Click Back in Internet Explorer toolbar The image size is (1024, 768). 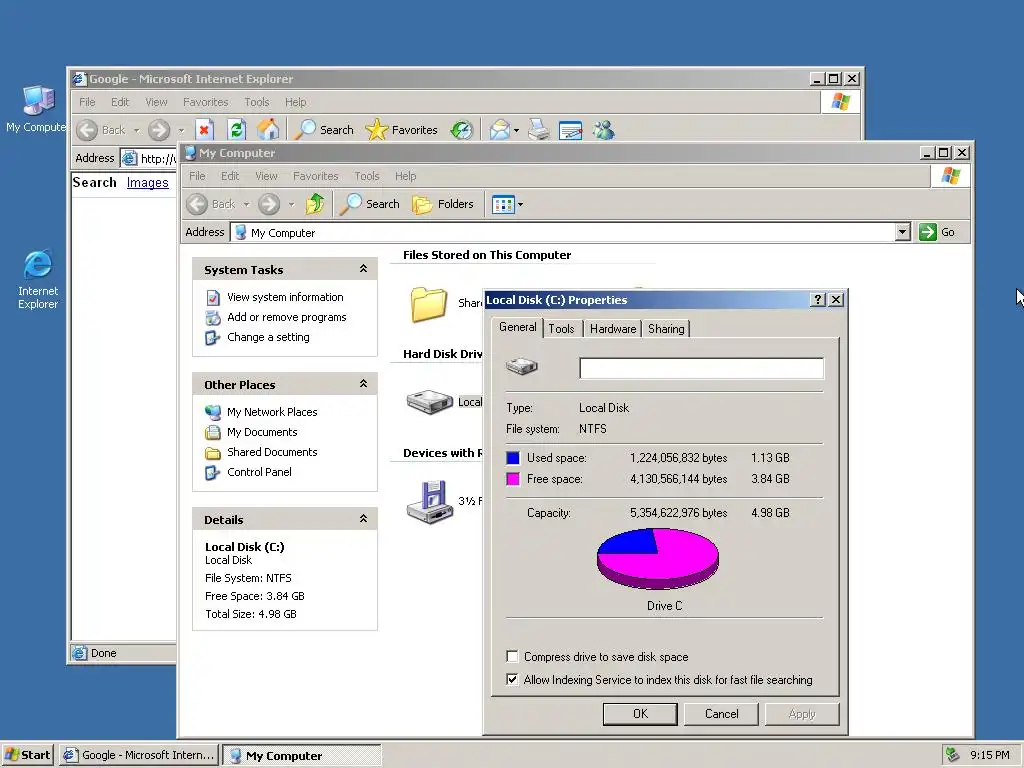101,130
